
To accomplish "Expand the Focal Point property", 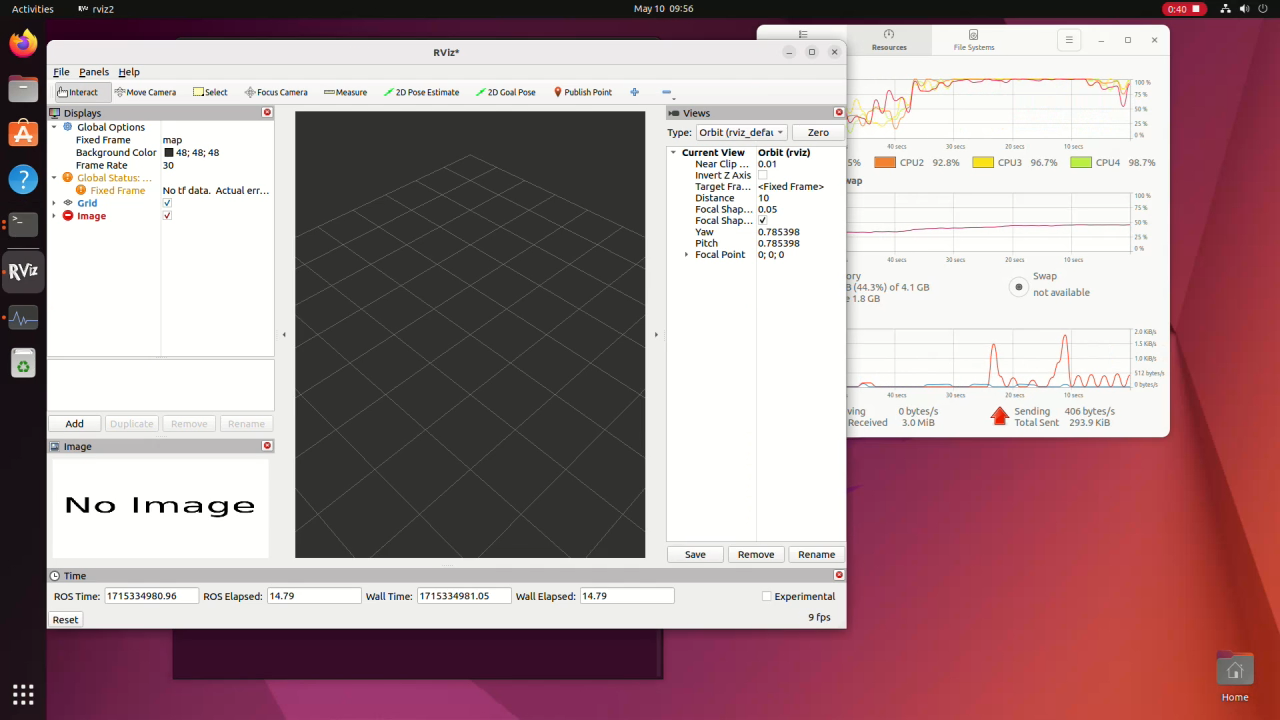I will click(x=686, y=255).
